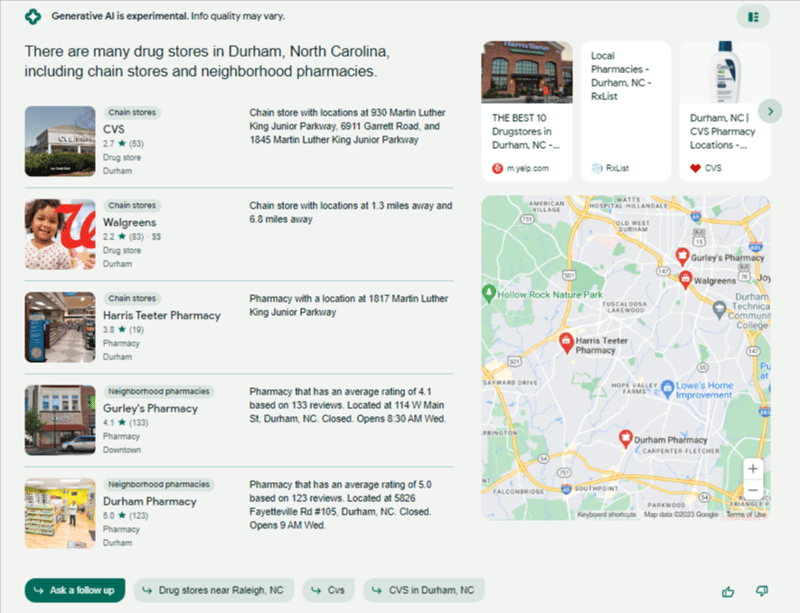
Task: Click the Hollow Rock Nature Park marker
Action: point(489,293)
